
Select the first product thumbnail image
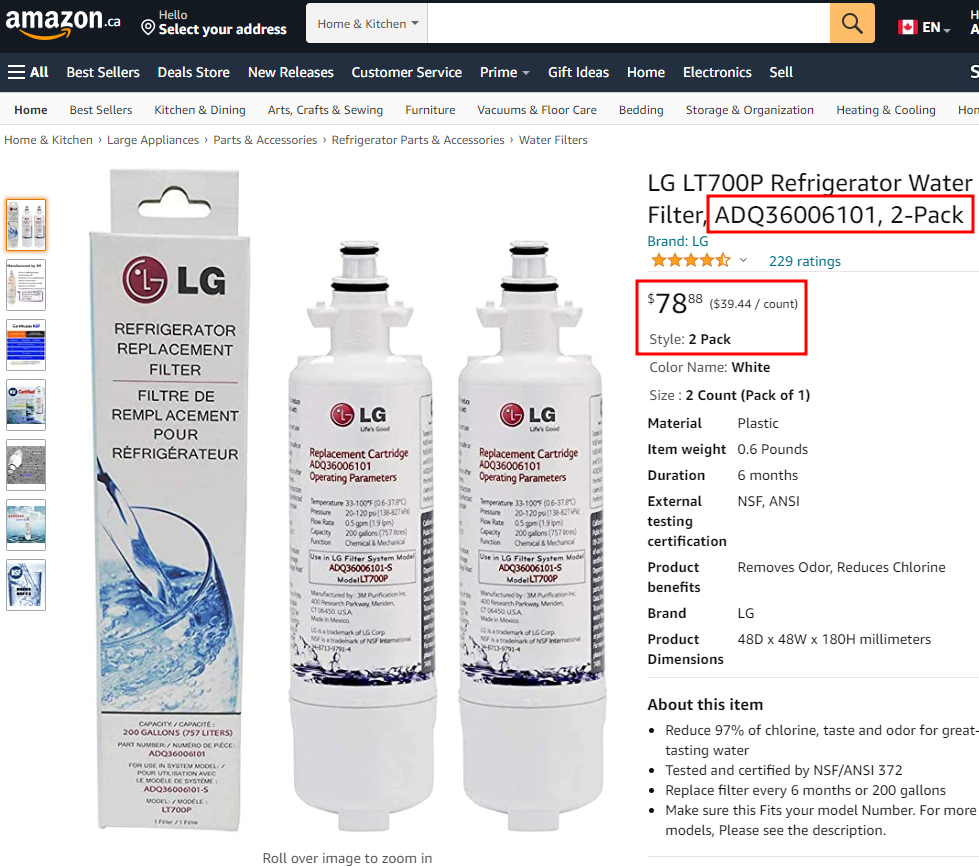26,225
